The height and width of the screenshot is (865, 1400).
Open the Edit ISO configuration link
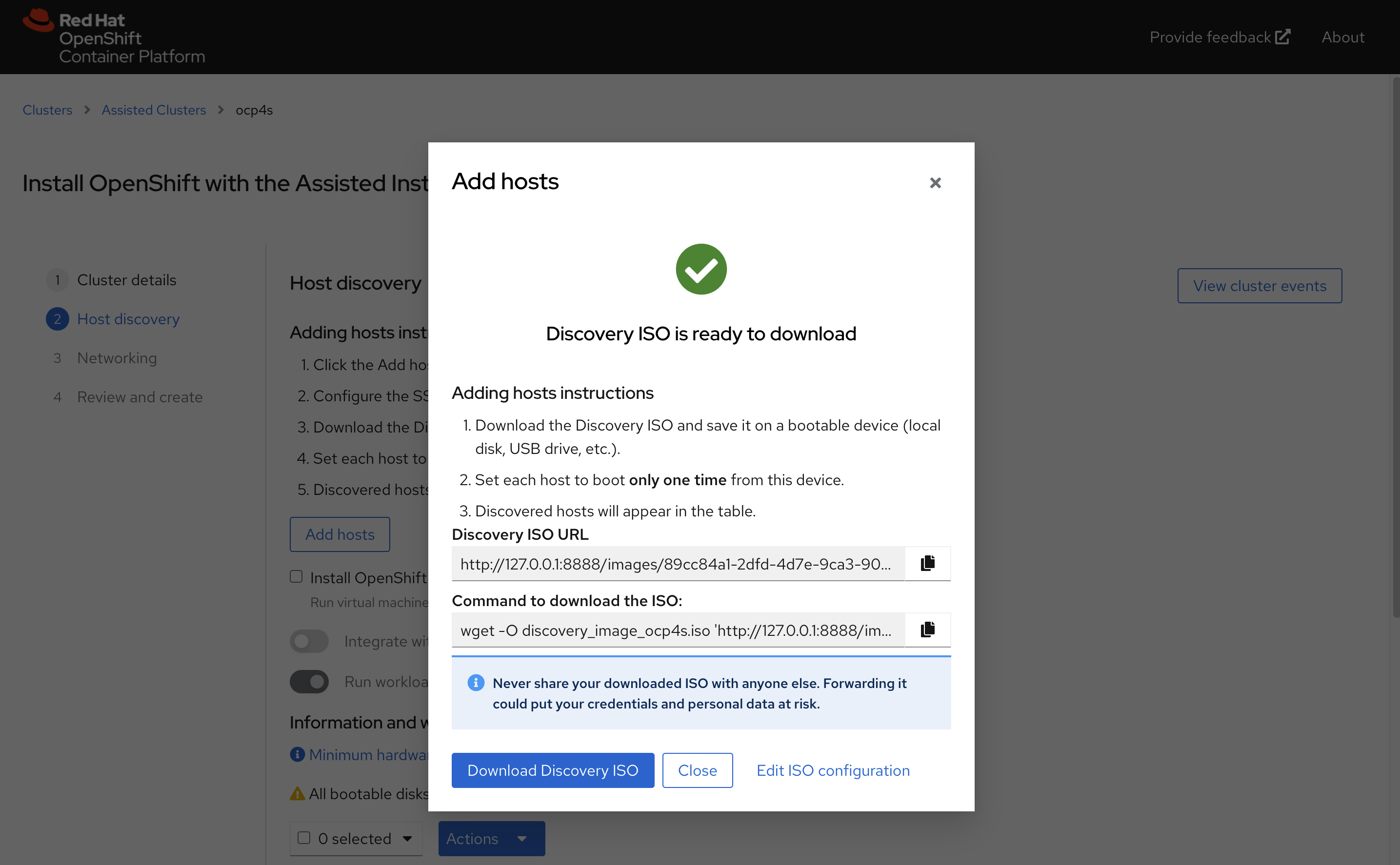pos(833,770)
